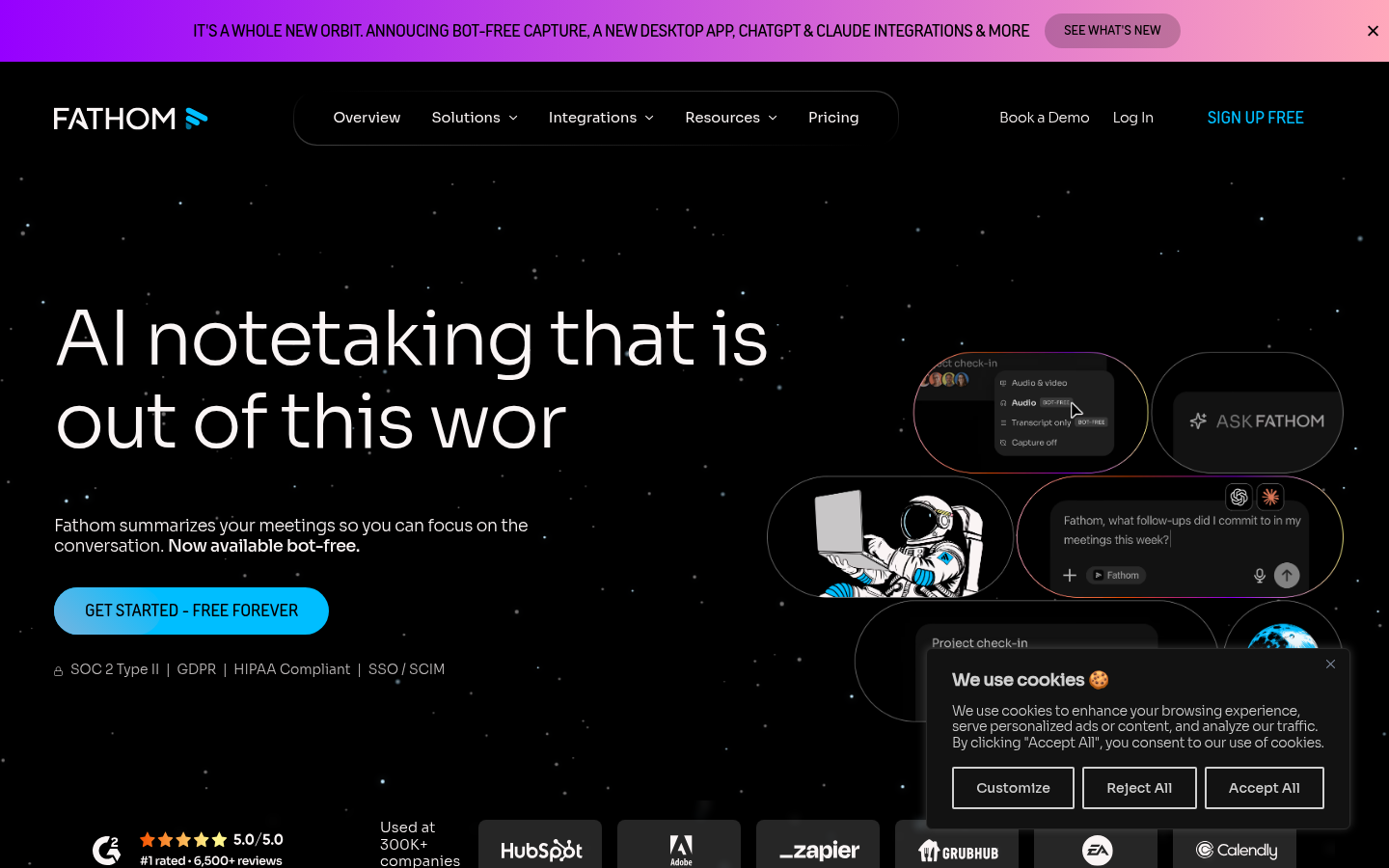This screenshot has width=1389, height=868.
Task: Click '#1 rated • 6,500+ reviews' text
Action: point(211,860)
